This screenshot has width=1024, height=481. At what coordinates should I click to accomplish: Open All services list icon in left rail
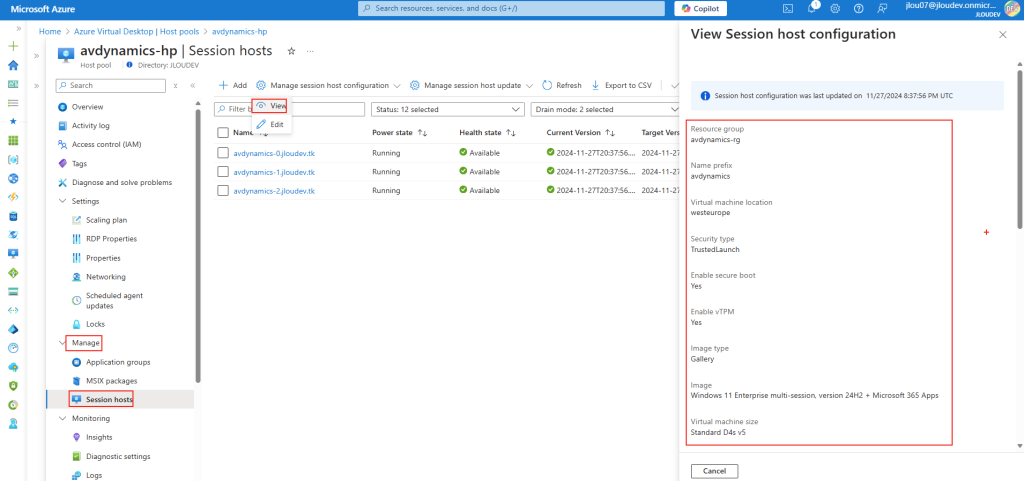point(12,103)
